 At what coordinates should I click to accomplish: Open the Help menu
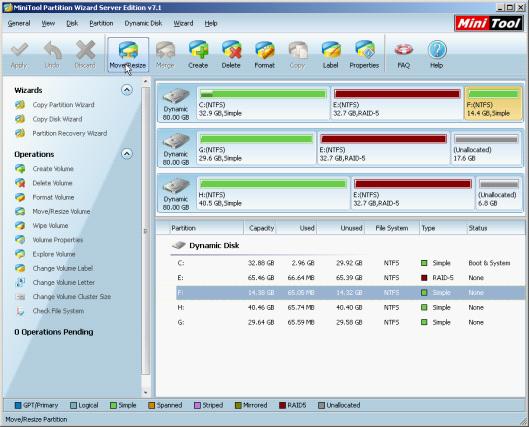(x=211, y=23)
